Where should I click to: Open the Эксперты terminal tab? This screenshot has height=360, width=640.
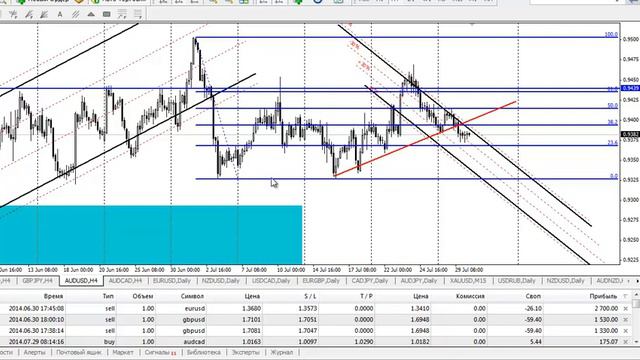[x=246, y=352]
